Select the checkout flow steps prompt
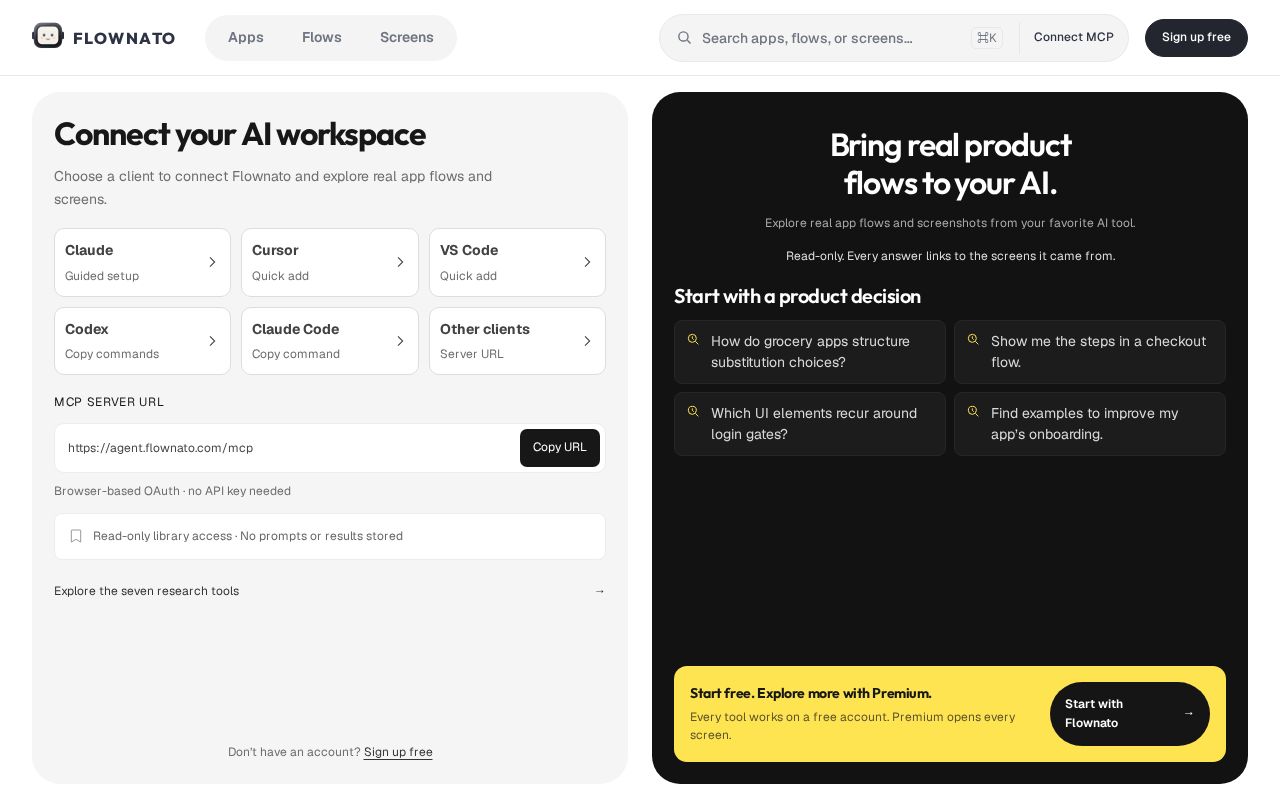The image size is (1280, 800). pos(1090,352)
